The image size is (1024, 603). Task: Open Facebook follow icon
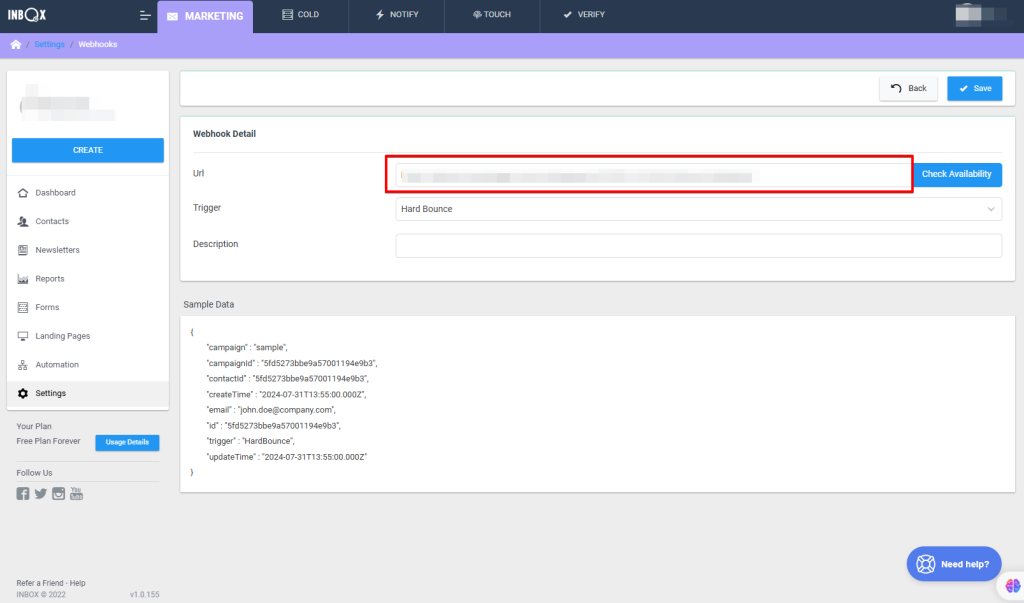tap(23, 493)
